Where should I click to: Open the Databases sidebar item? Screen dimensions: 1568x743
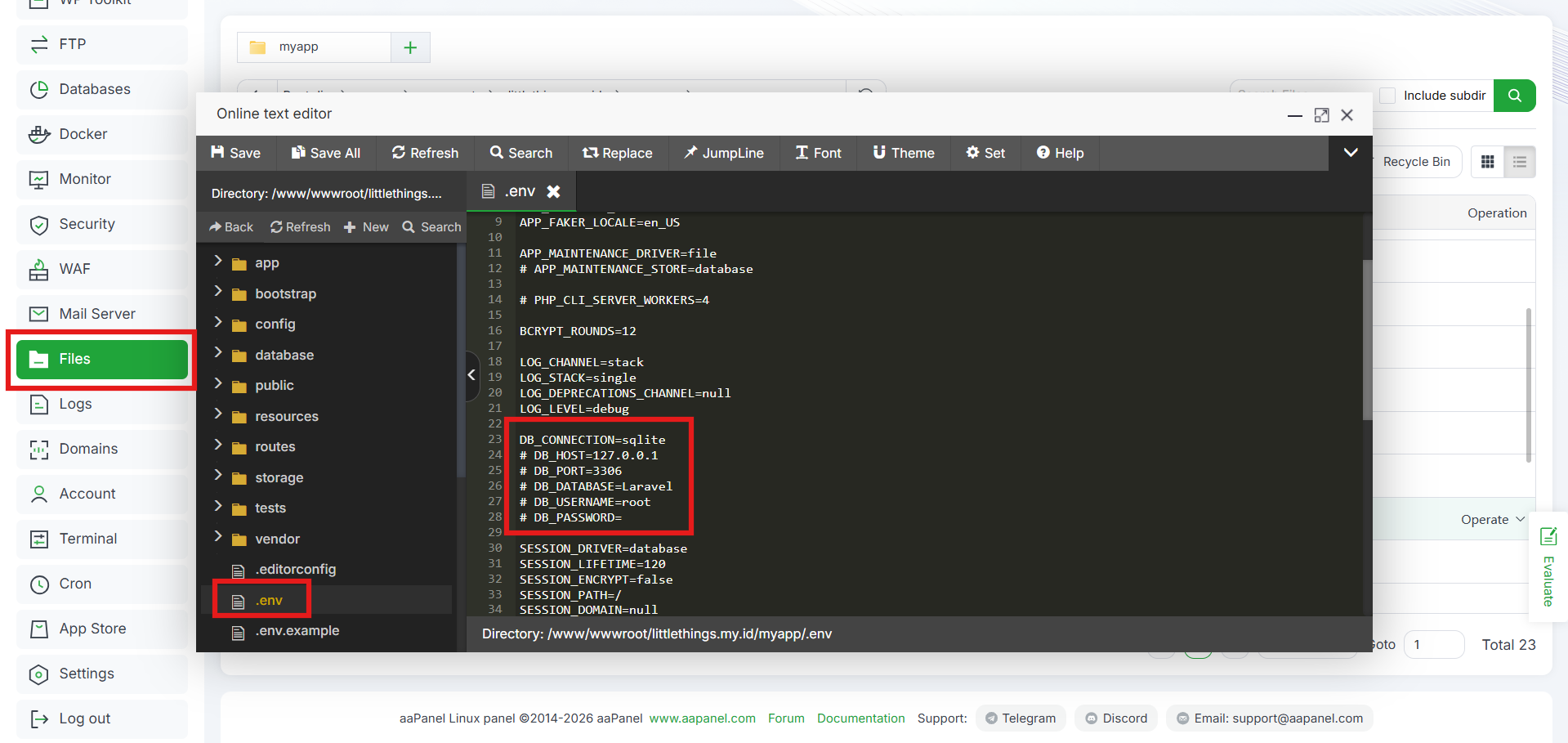101,89
